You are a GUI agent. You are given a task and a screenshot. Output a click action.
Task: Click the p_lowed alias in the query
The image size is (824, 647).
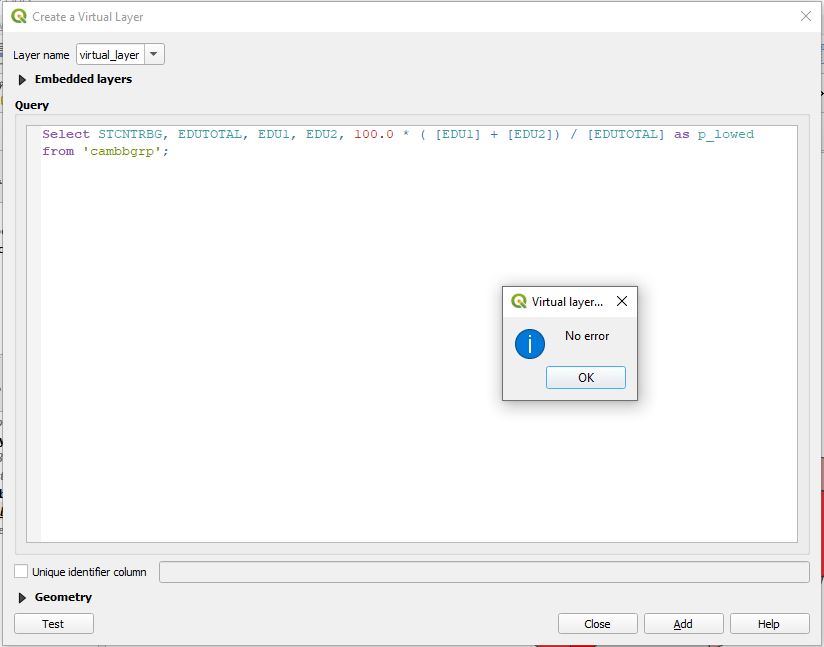(725, 134)
